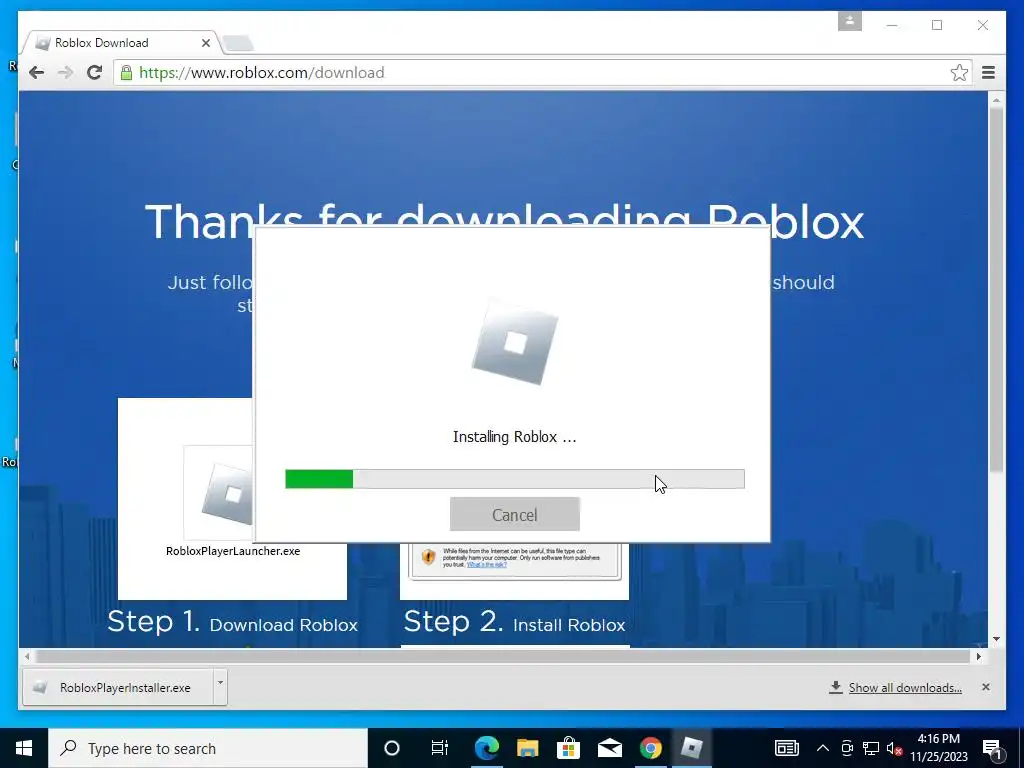Click RobloxPlayerLauncher.exe thumbnail in Step 1

[x=219, y=493]
